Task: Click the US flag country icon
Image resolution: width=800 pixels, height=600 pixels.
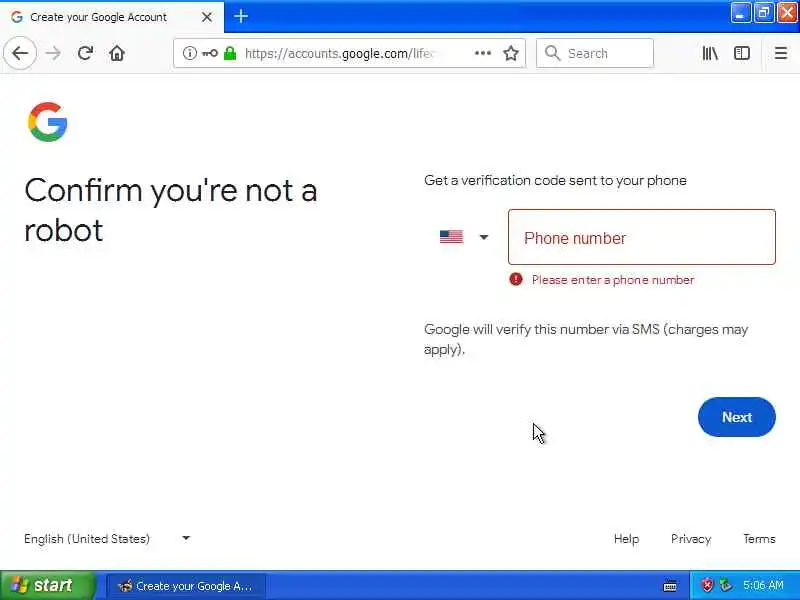Action: [452, 237]
